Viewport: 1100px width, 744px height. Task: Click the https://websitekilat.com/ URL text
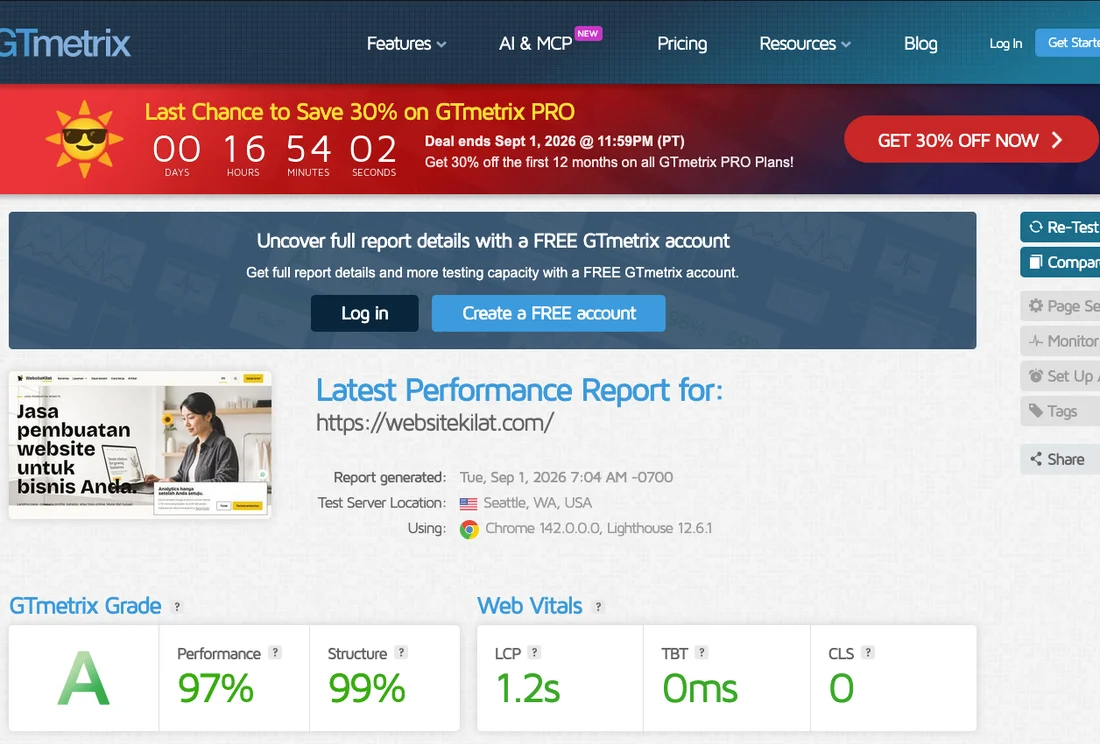pyautogui.click(x=435, y=423)
